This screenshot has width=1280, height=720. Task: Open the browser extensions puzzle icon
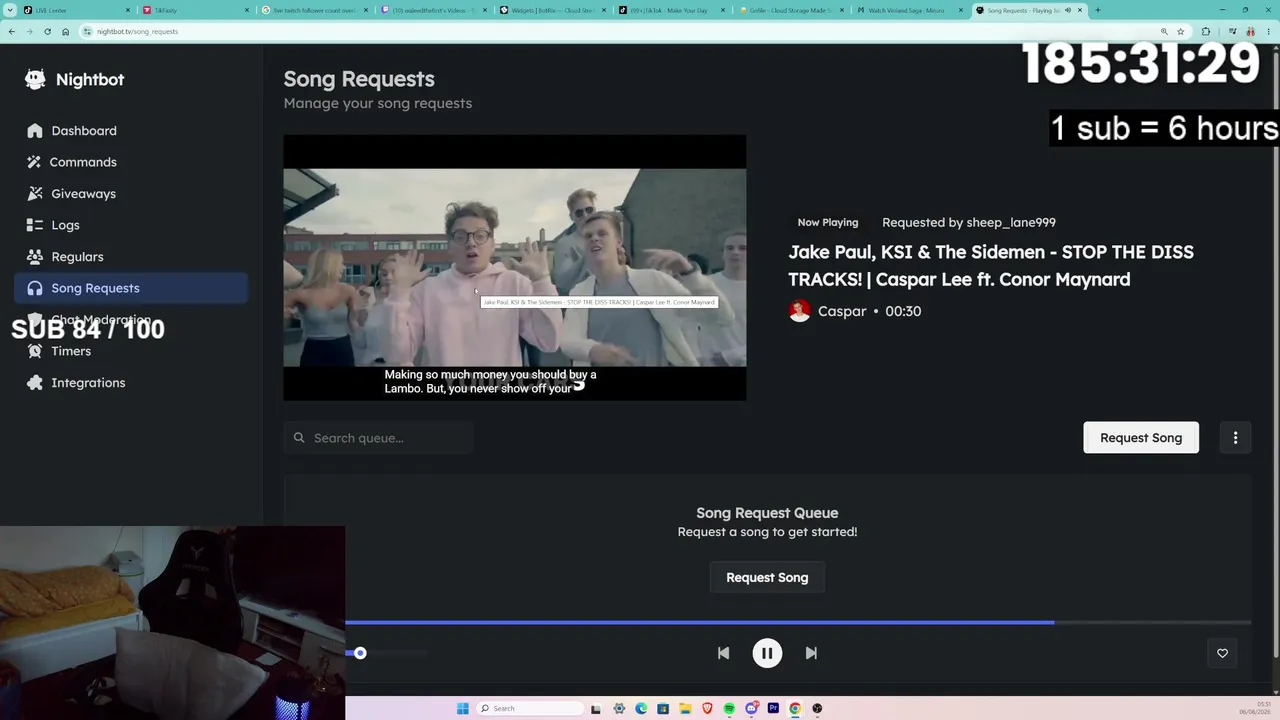click(1205, 31)
